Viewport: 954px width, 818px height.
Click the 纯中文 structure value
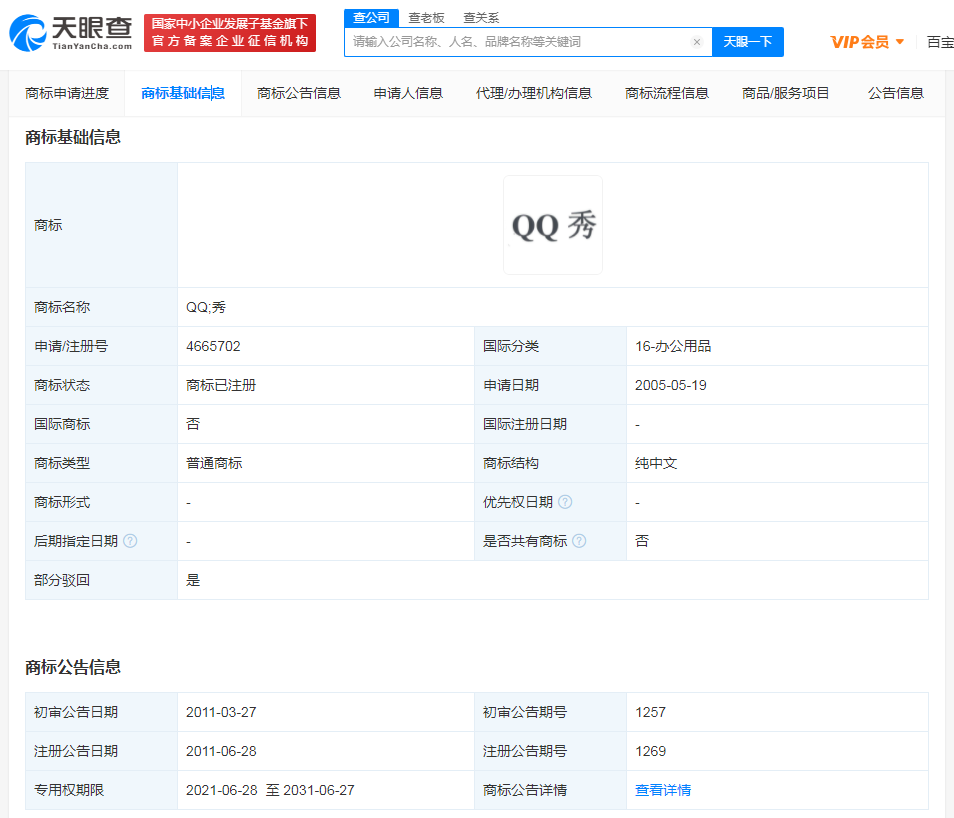pos(656,463)
